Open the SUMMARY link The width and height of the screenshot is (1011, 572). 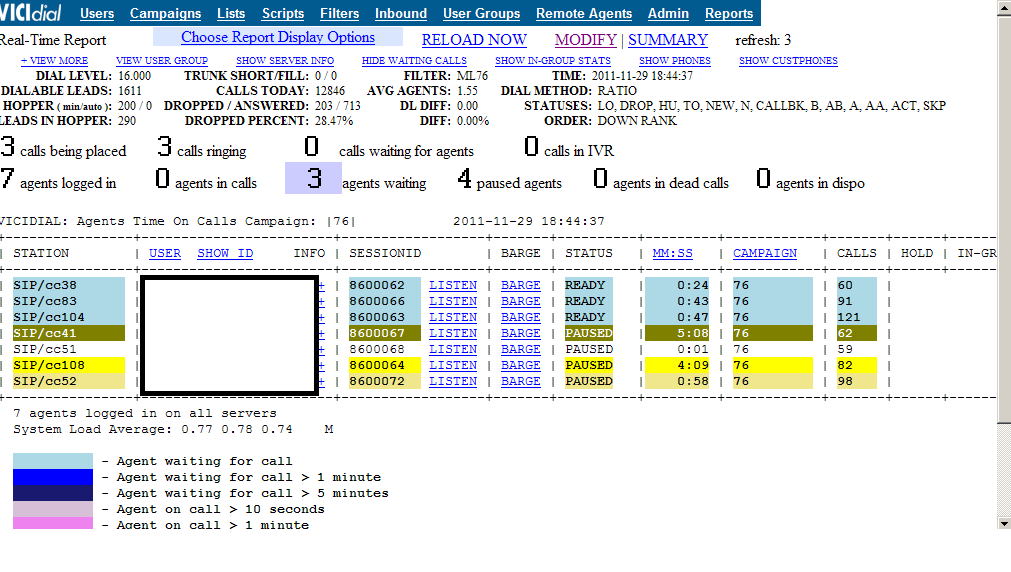tap(667, 40)
